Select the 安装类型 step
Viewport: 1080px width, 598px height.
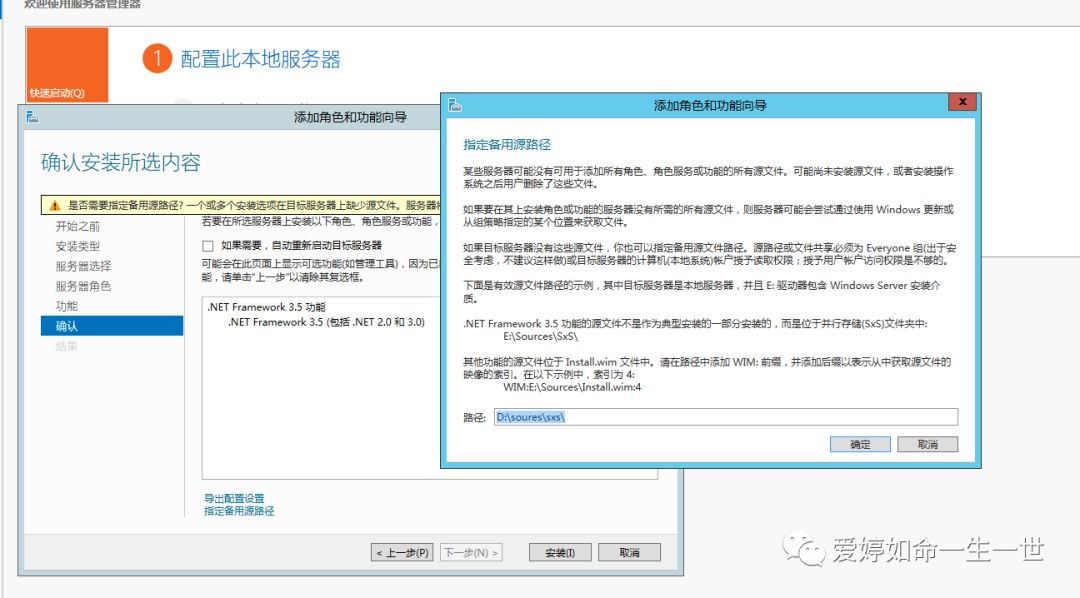click(x=78, y=246)
